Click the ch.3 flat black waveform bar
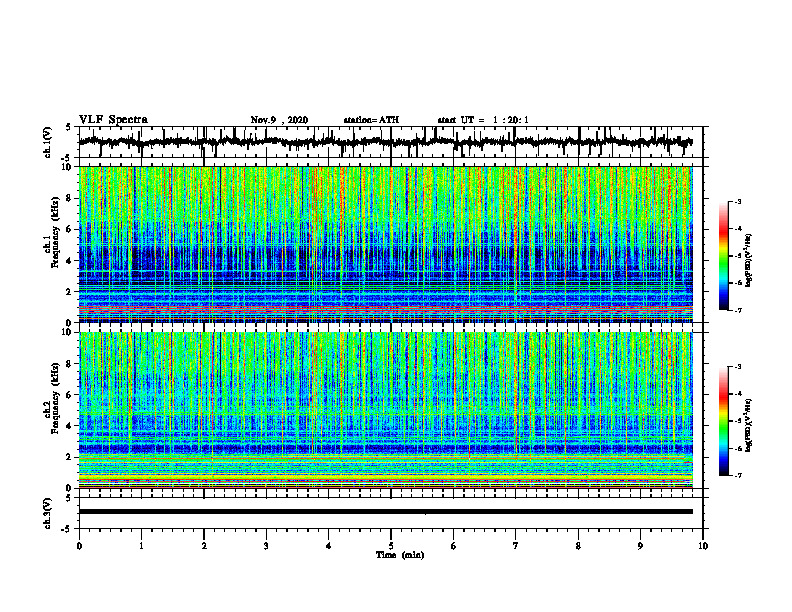Viewport: 792px width, 612px height. click(386, 512)
